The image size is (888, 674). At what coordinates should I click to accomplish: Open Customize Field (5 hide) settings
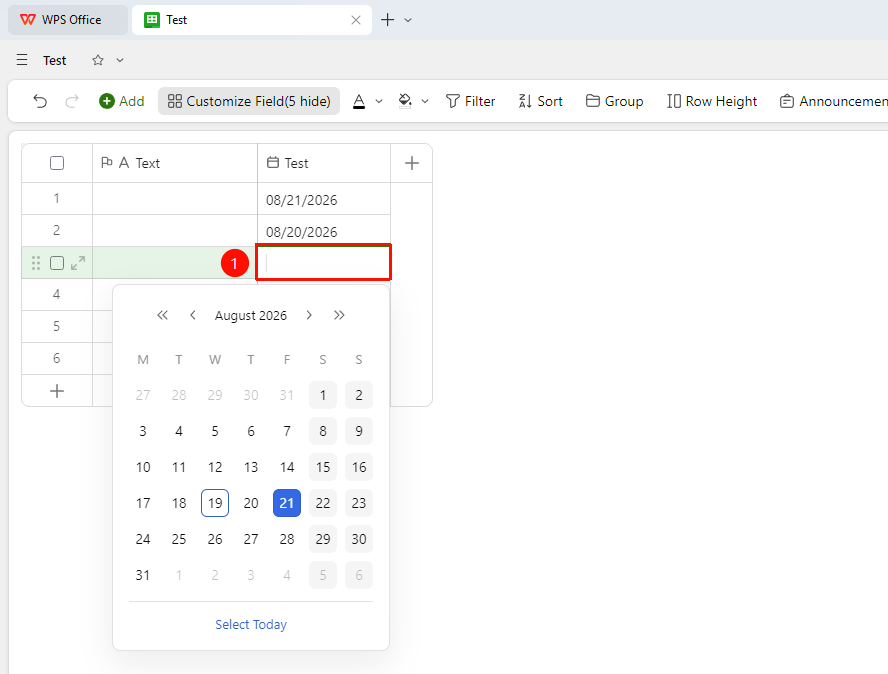249,101
